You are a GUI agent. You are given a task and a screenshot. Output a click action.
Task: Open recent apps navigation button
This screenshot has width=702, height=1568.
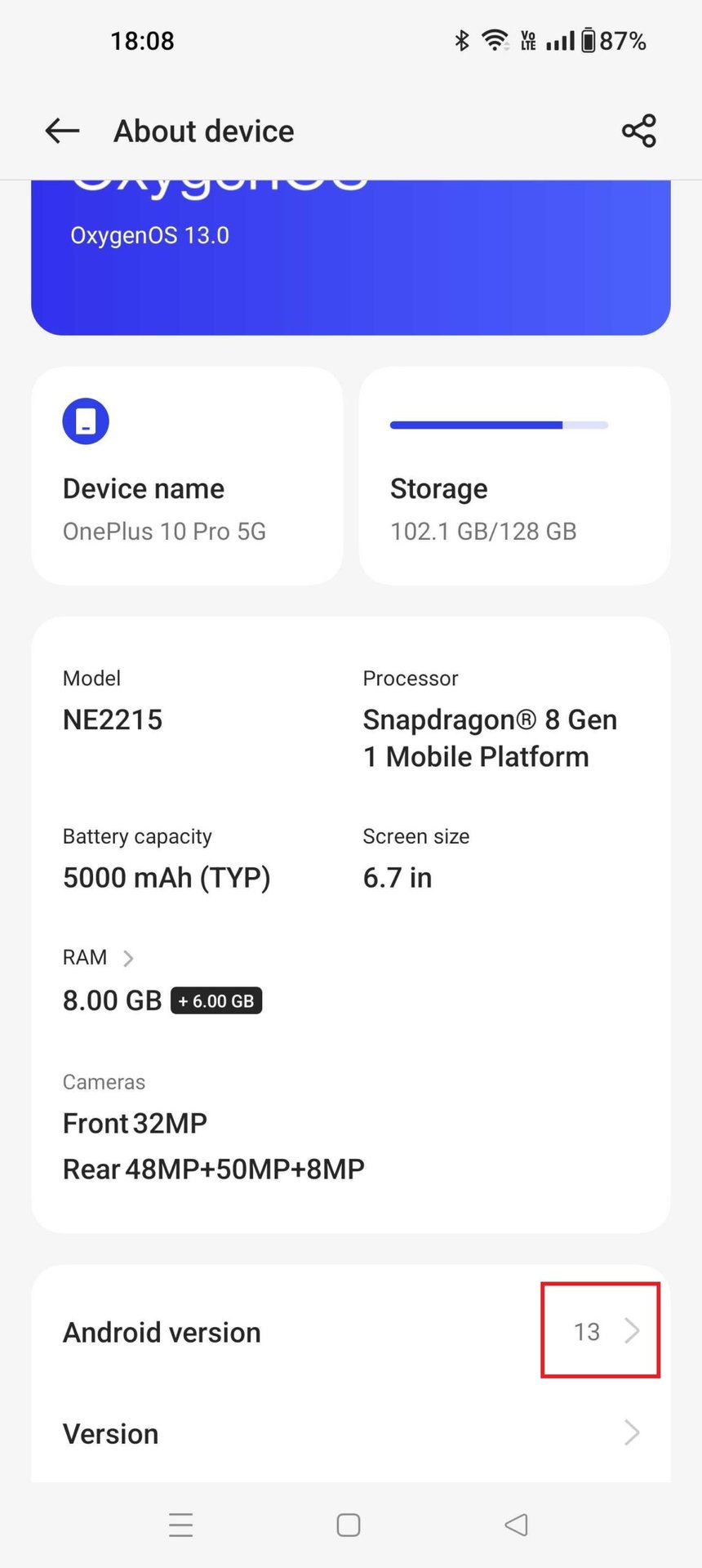tap(181, 1525)
